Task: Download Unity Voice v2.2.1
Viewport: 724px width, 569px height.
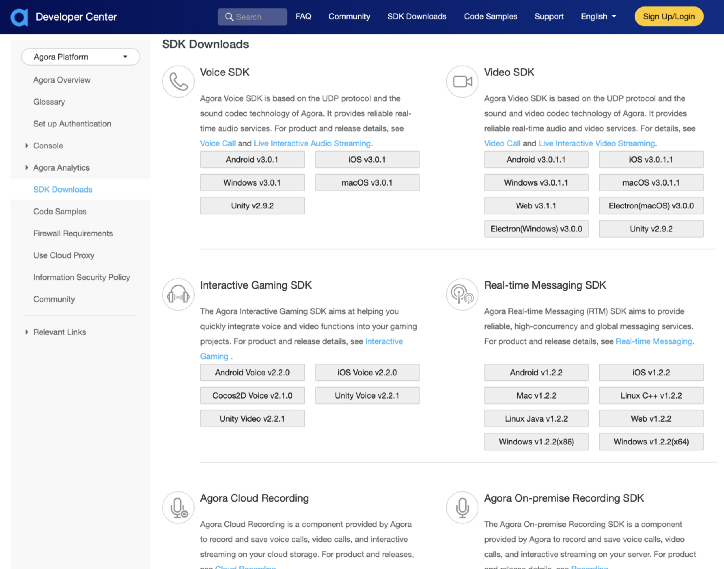Action: click(x=367, y=396)
